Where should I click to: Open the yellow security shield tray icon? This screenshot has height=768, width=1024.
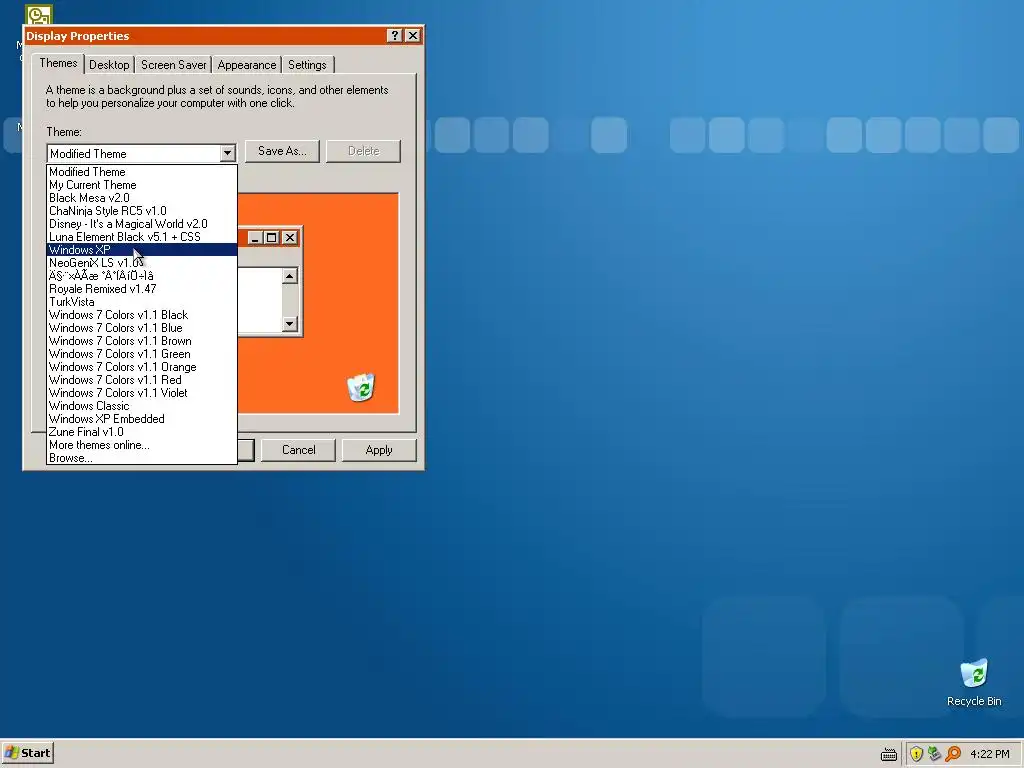(916, 754)
